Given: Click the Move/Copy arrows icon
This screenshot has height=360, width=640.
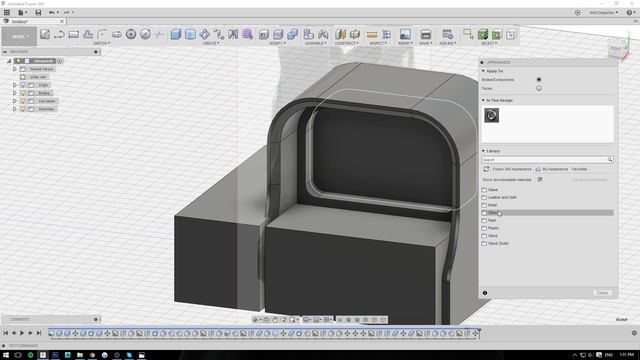Looking at the screenshot, I should click(204, 34).
